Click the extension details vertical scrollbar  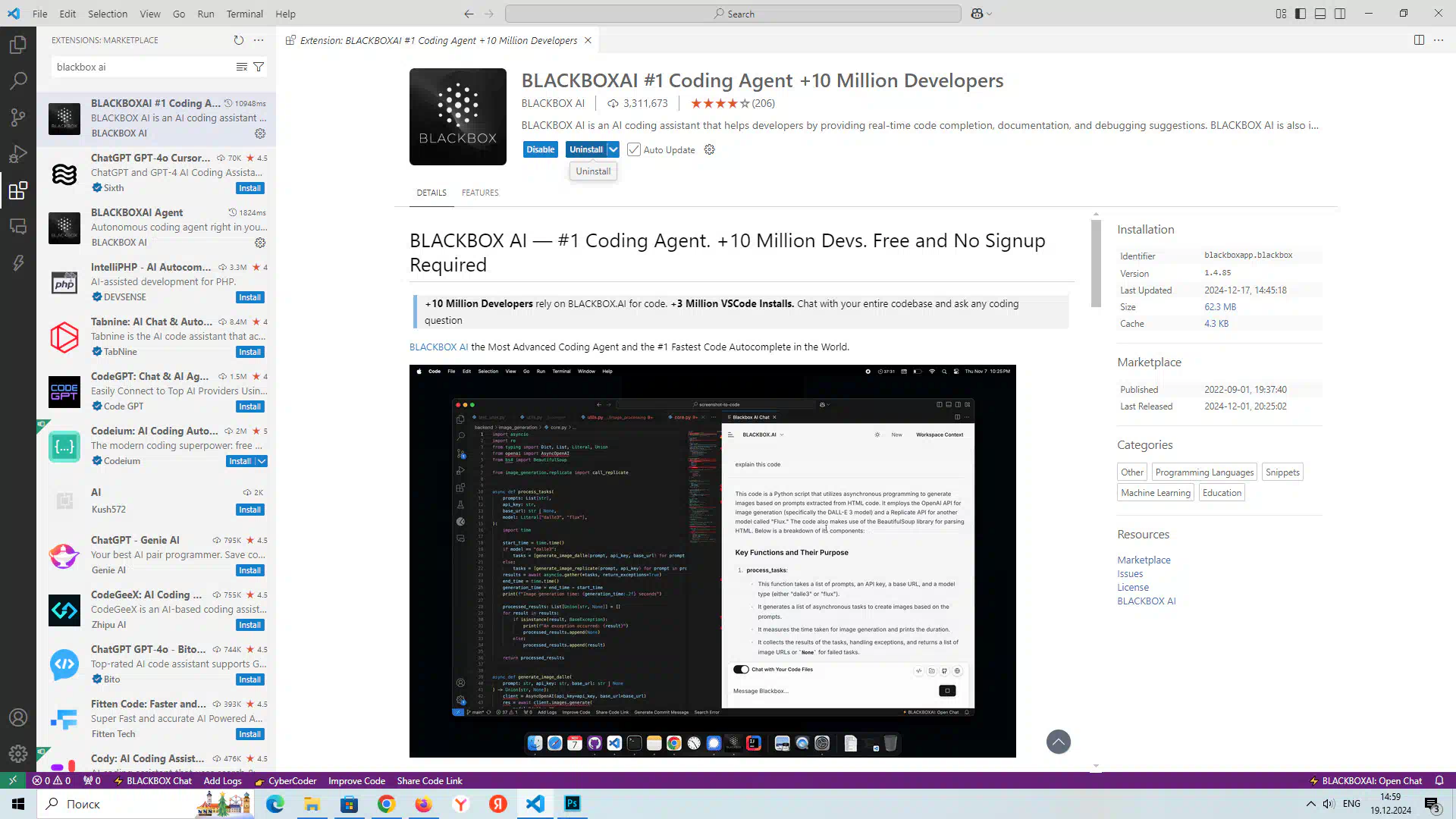[x=1096, y=263]
